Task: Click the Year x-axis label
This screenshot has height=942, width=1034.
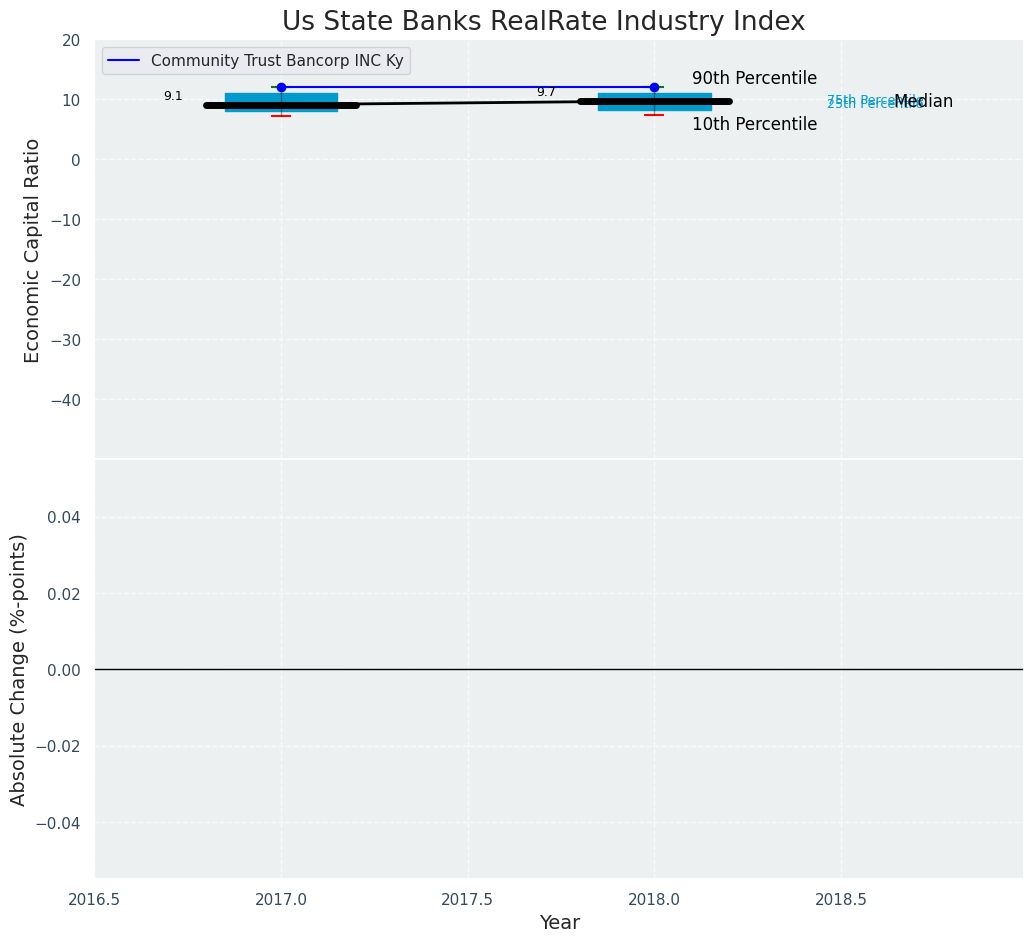Action: [559, 923]
